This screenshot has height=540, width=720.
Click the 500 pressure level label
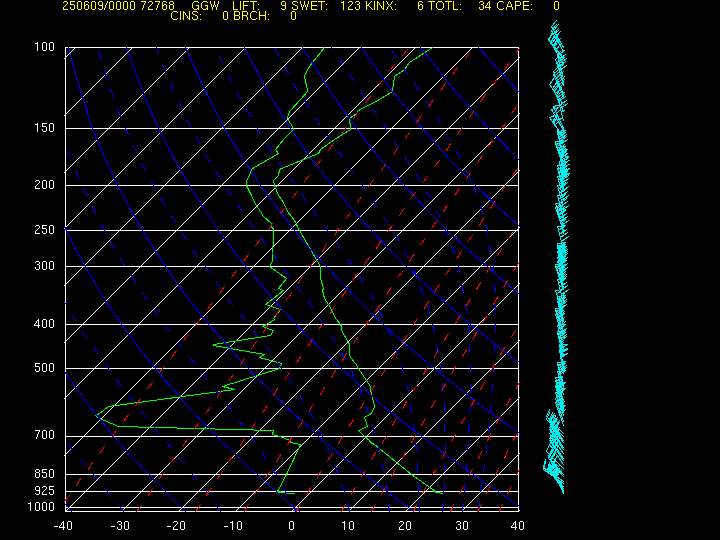(x=45, y=368)
